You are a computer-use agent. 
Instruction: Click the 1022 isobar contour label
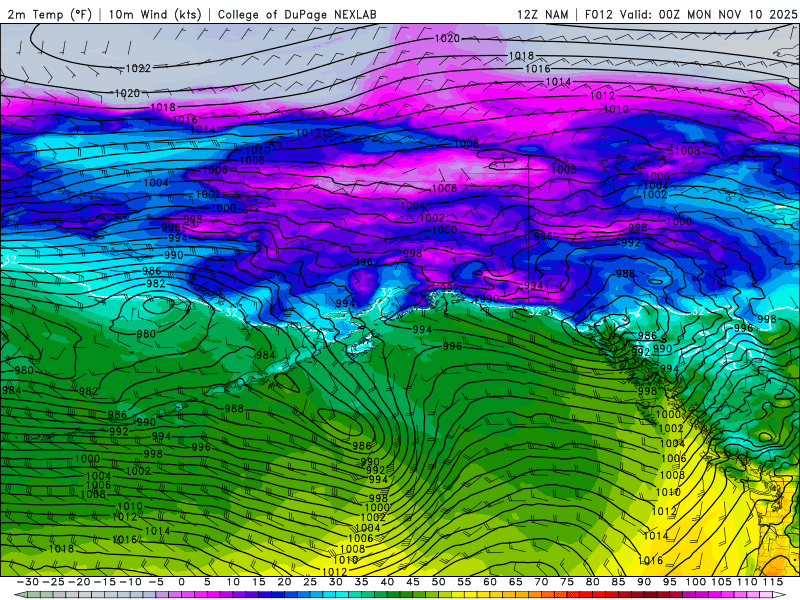pos(138,68)
